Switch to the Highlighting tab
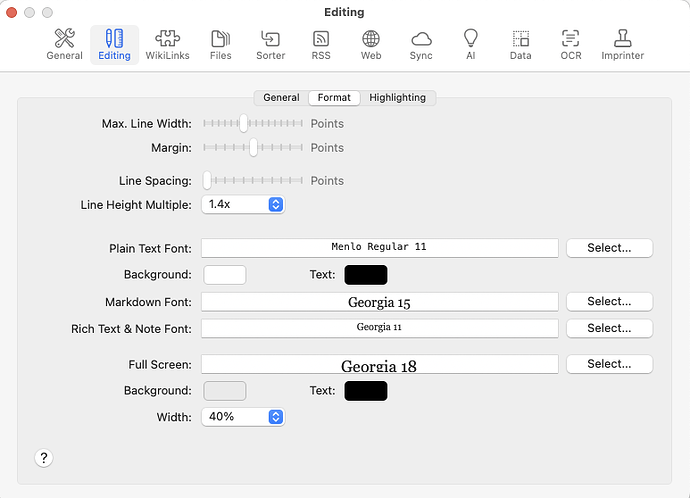This screenshot has width=690, height=498. 397,98
